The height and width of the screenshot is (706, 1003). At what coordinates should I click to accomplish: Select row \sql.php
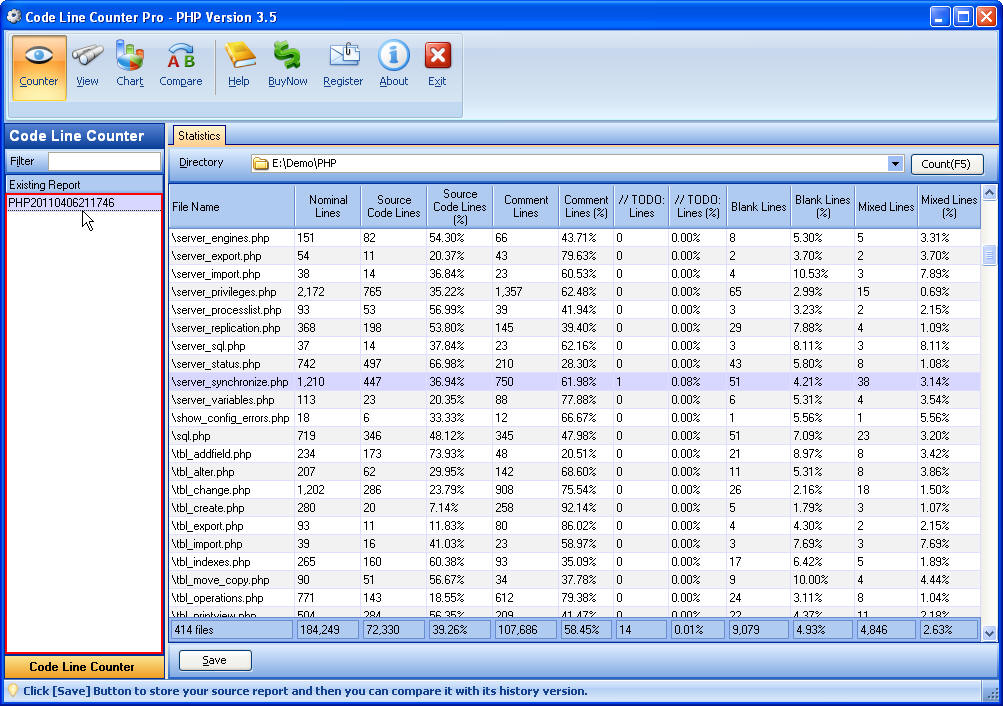pos(574,436)
